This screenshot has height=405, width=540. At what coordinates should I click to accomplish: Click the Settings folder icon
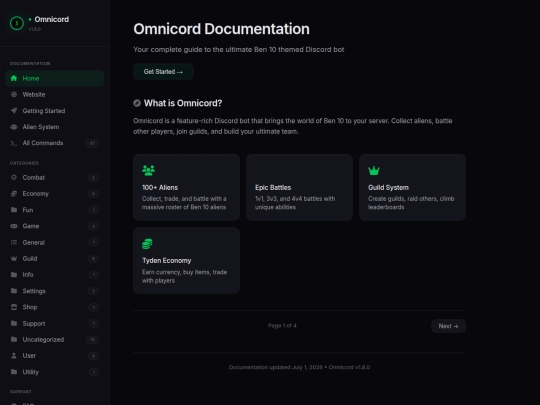click(14, 291)
